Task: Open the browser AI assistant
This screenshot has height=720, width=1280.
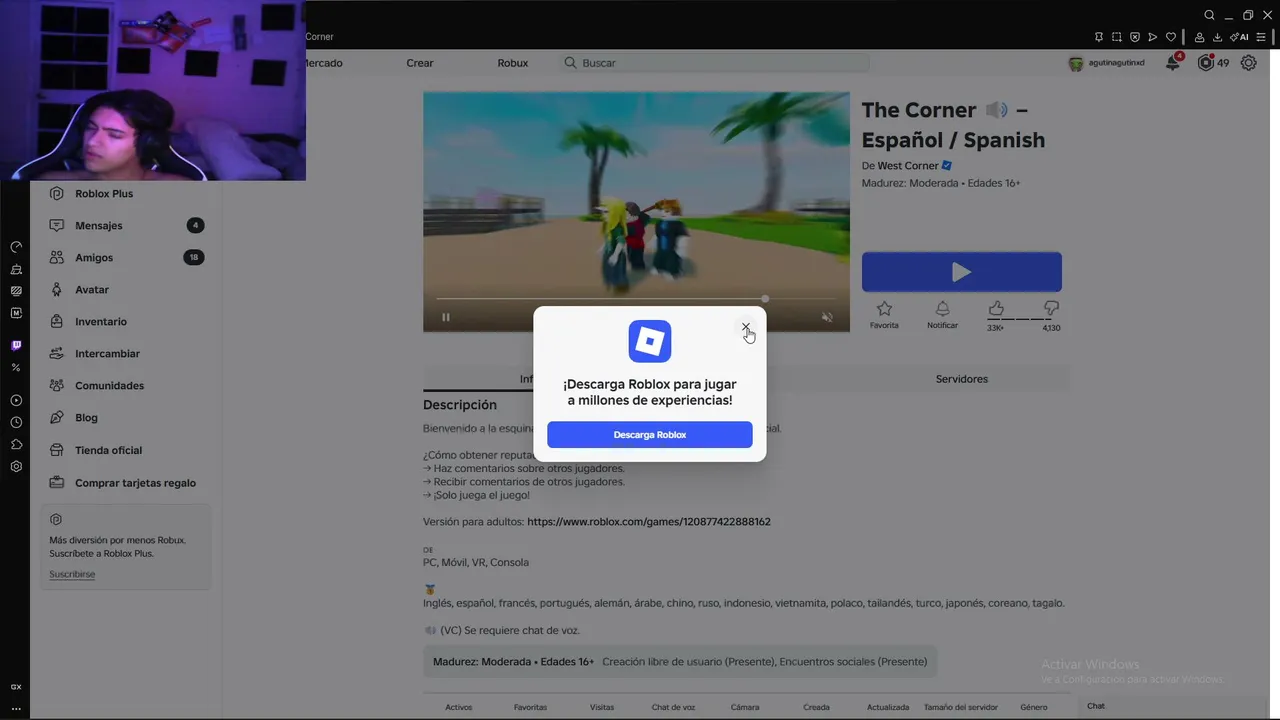Action: 1241,37
